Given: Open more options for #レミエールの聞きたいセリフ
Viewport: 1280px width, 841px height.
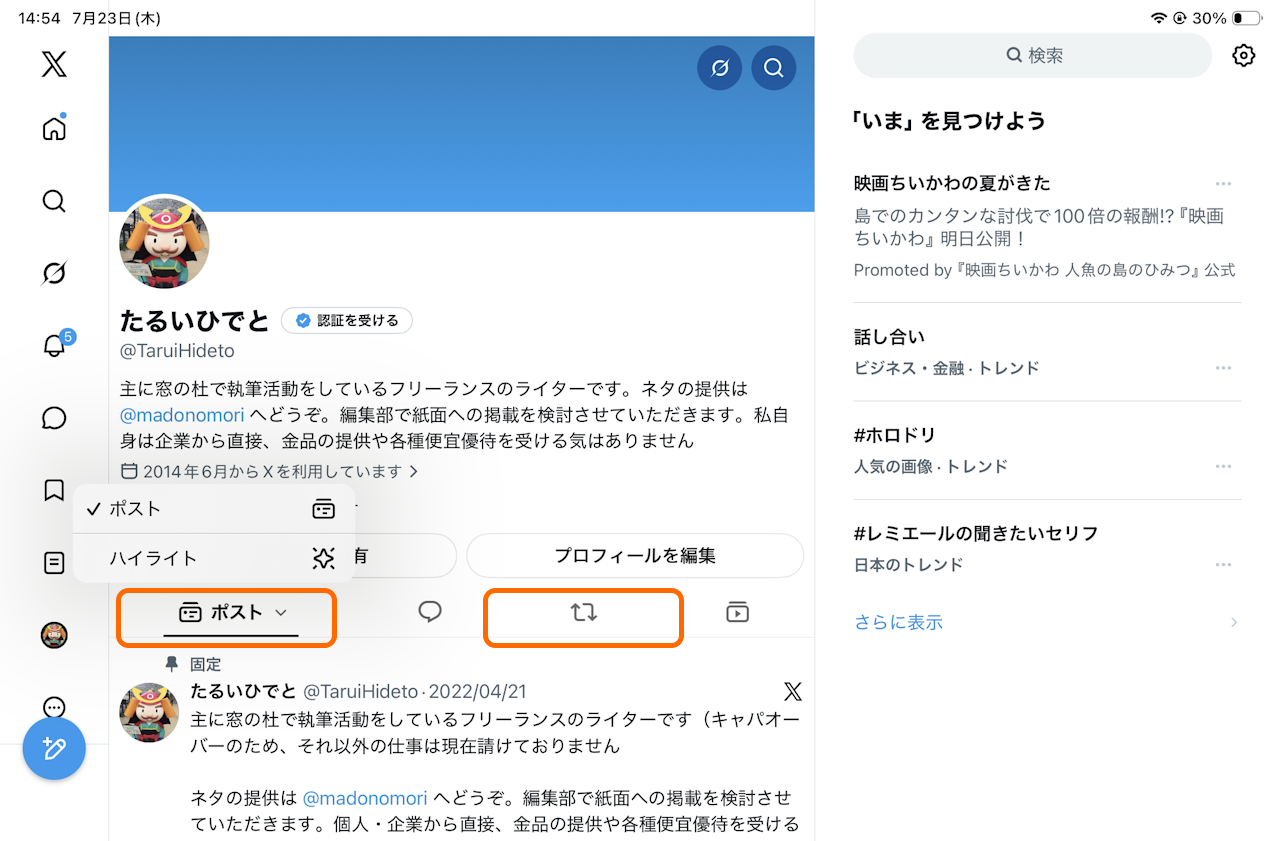Looking at the screenshot, I should point(1223,564).
